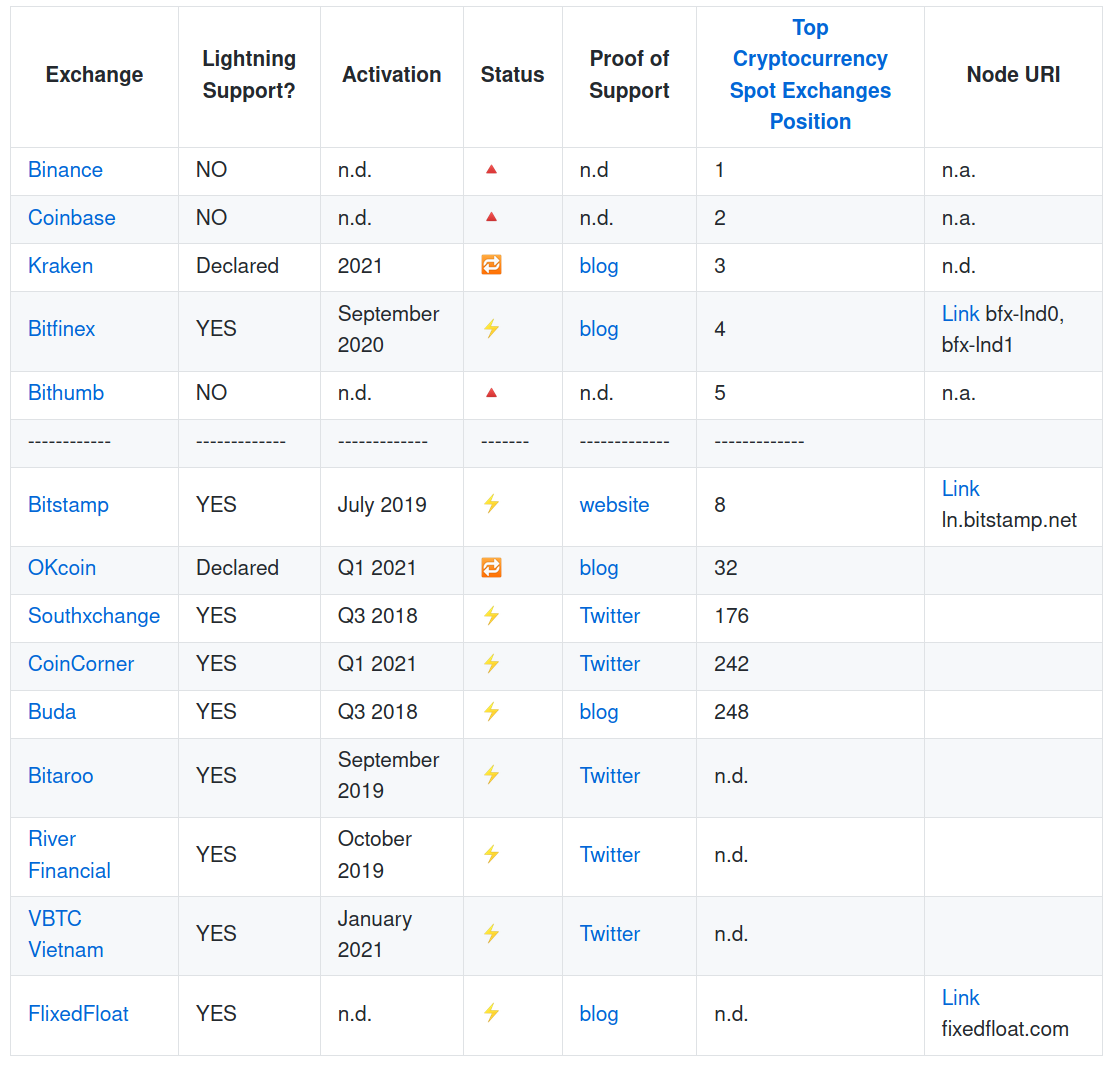The width and height of the screenshot is (1111, 1065).
Task: Open the Binance exchange link
Action: (x=65, y=170)
